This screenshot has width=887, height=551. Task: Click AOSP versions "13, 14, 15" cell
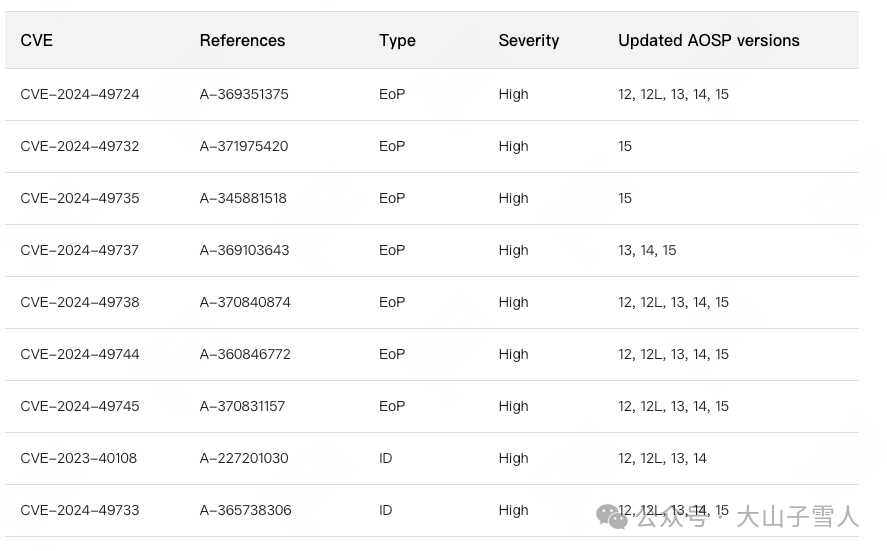pyautogui.click(x=647, y=250)
